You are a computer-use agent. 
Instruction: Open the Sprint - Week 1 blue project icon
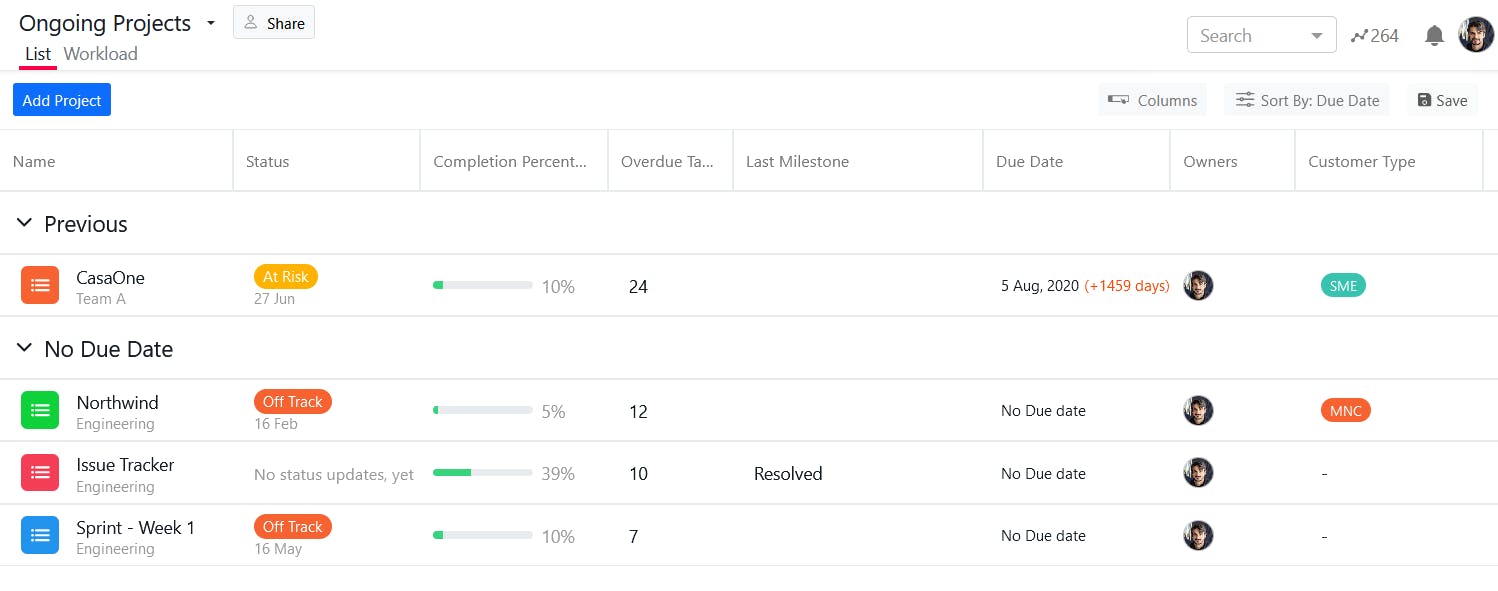40,535
